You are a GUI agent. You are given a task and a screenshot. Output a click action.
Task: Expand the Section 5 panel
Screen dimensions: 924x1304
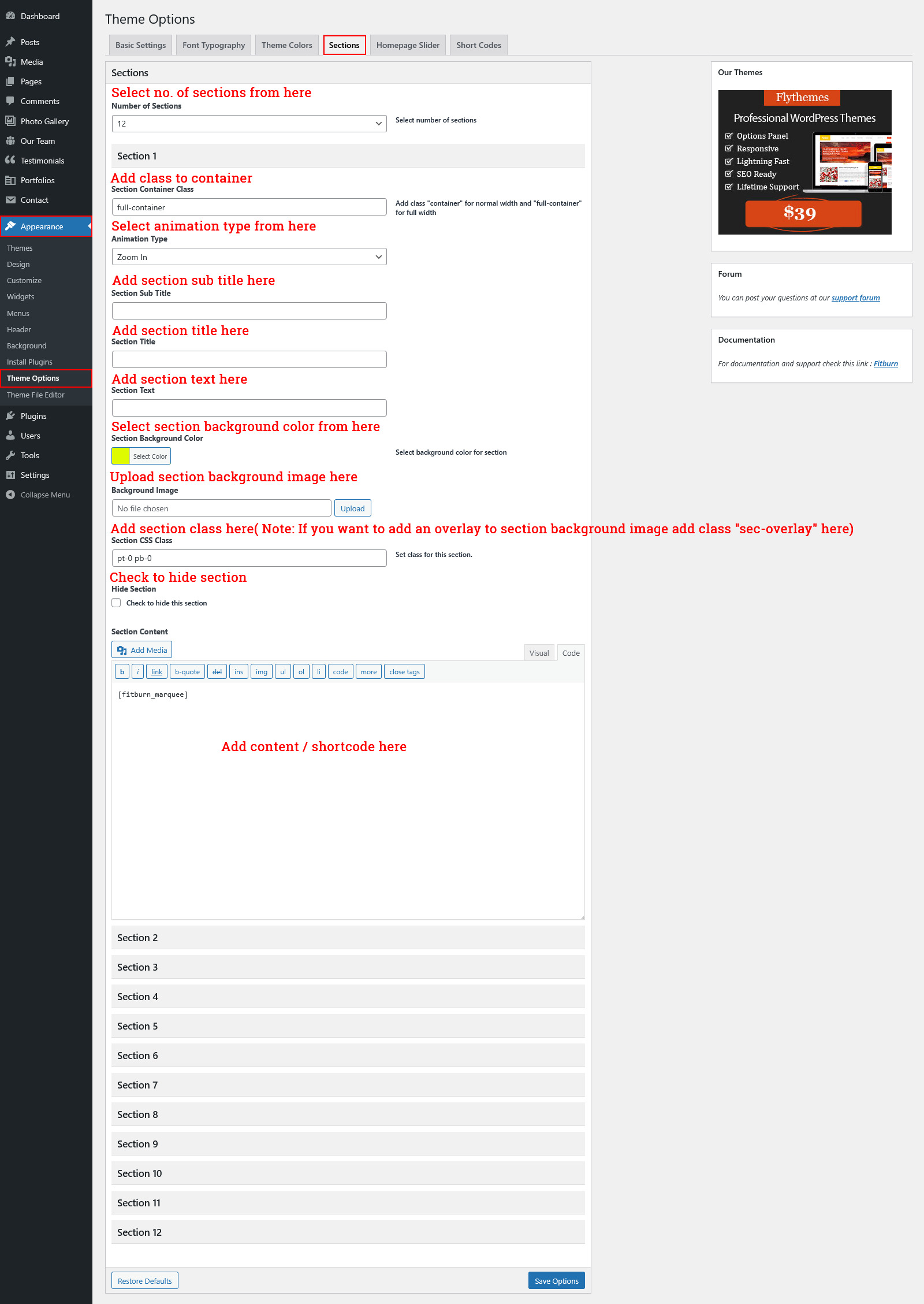[x=348, y=1026]
